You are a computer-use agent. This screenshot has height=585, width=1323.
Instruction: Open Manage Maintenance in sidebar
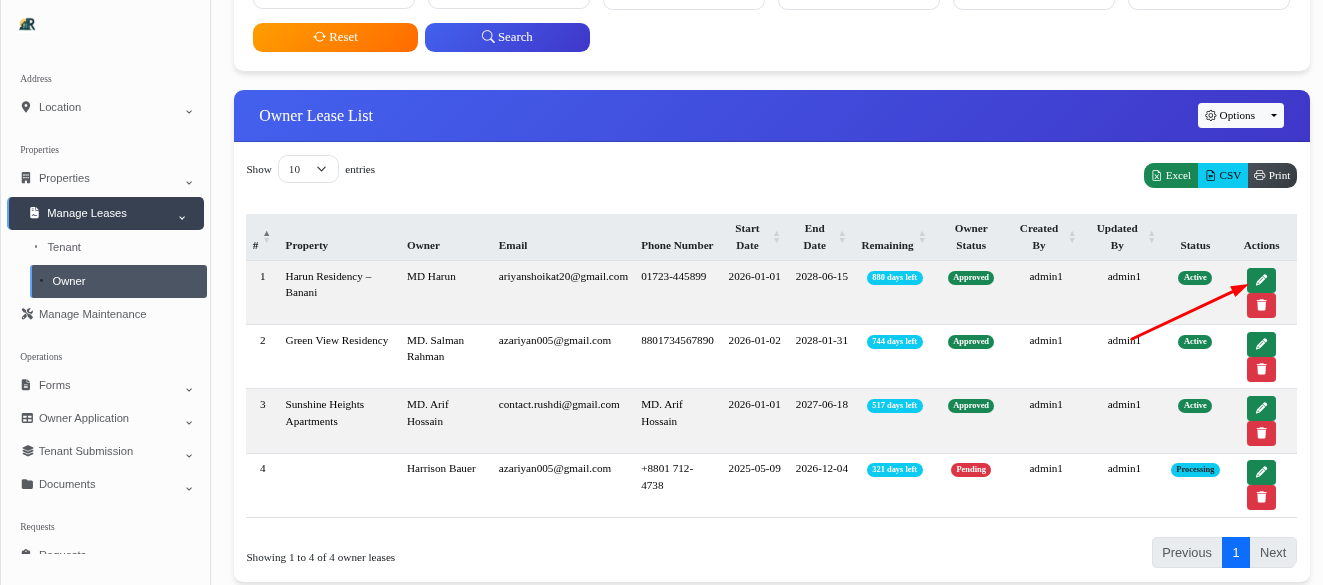click(92, 314)
